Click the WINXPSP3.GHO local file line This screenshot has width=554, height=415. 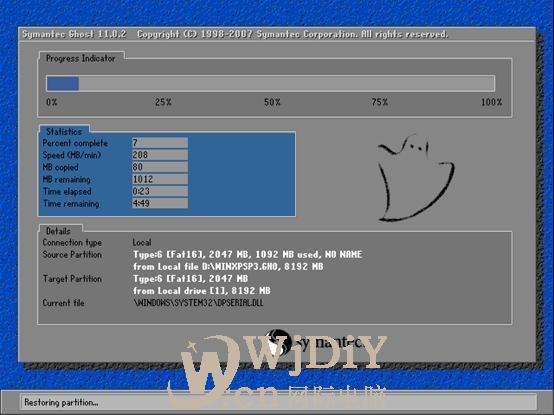228,266
